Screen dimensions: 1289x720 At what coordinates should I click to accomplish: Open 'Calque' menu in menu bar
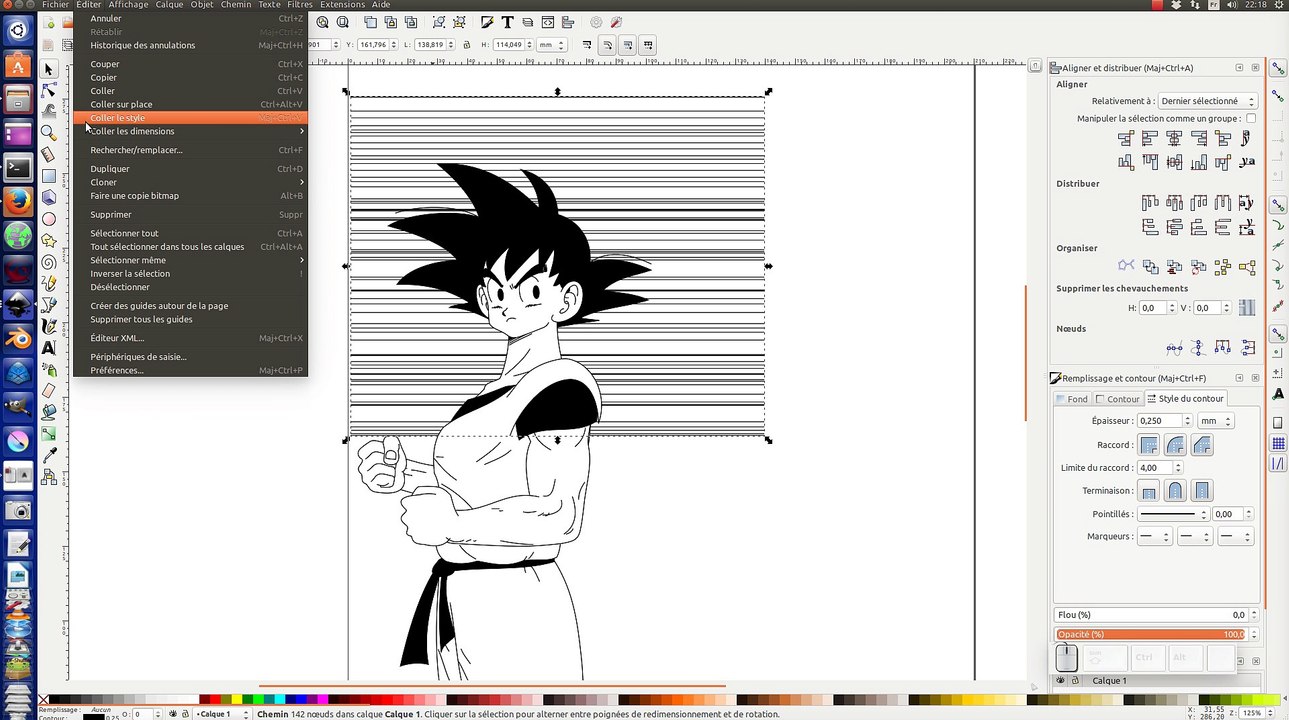coord(169,5)
